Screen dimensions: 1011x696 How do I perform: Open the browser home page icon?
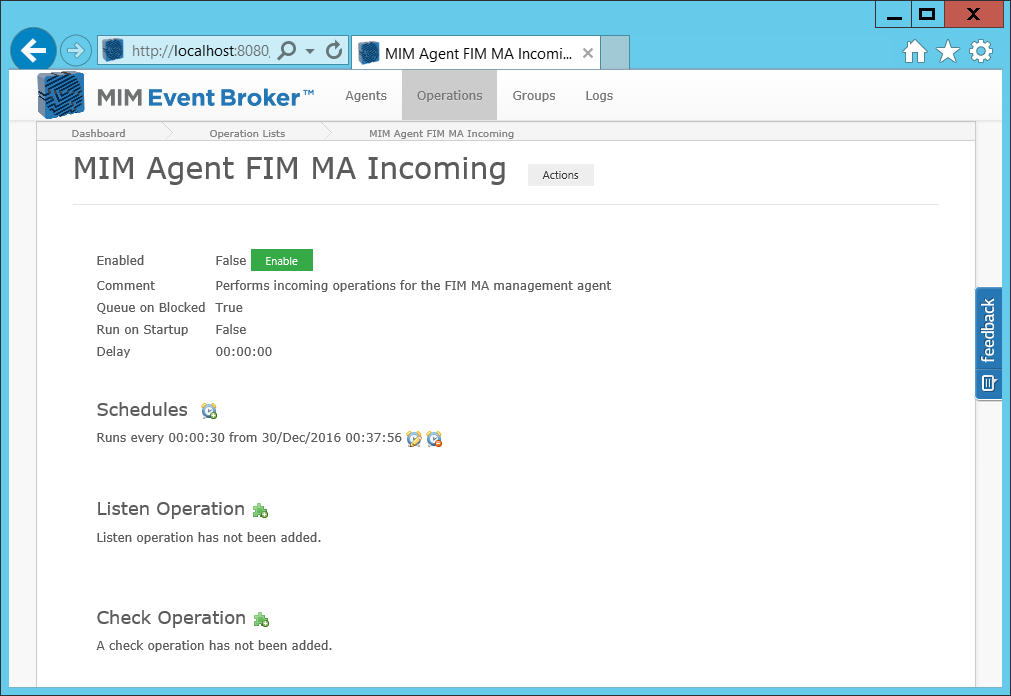(914, 51)
